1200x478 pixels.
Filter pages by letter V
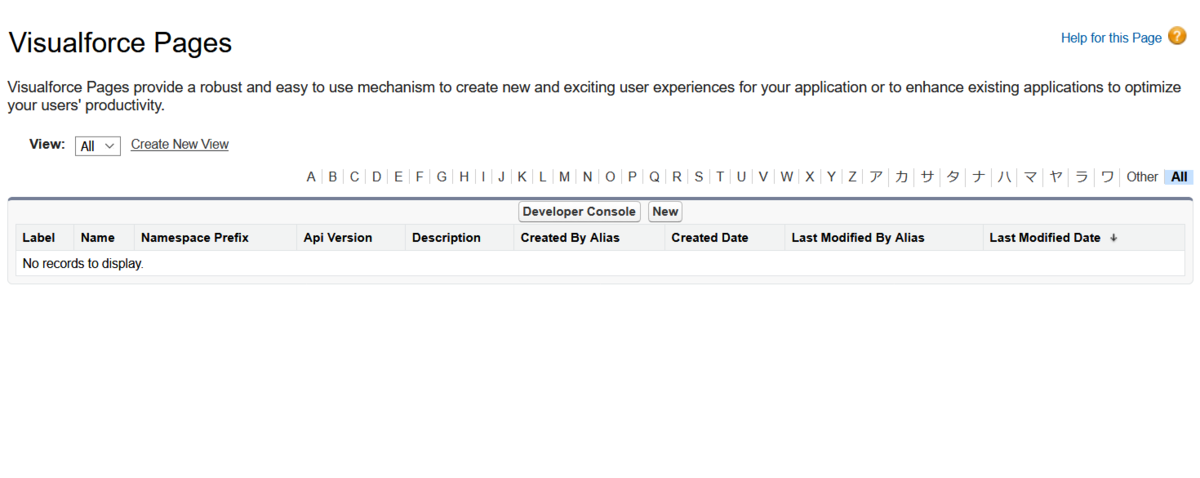[763, 177]
